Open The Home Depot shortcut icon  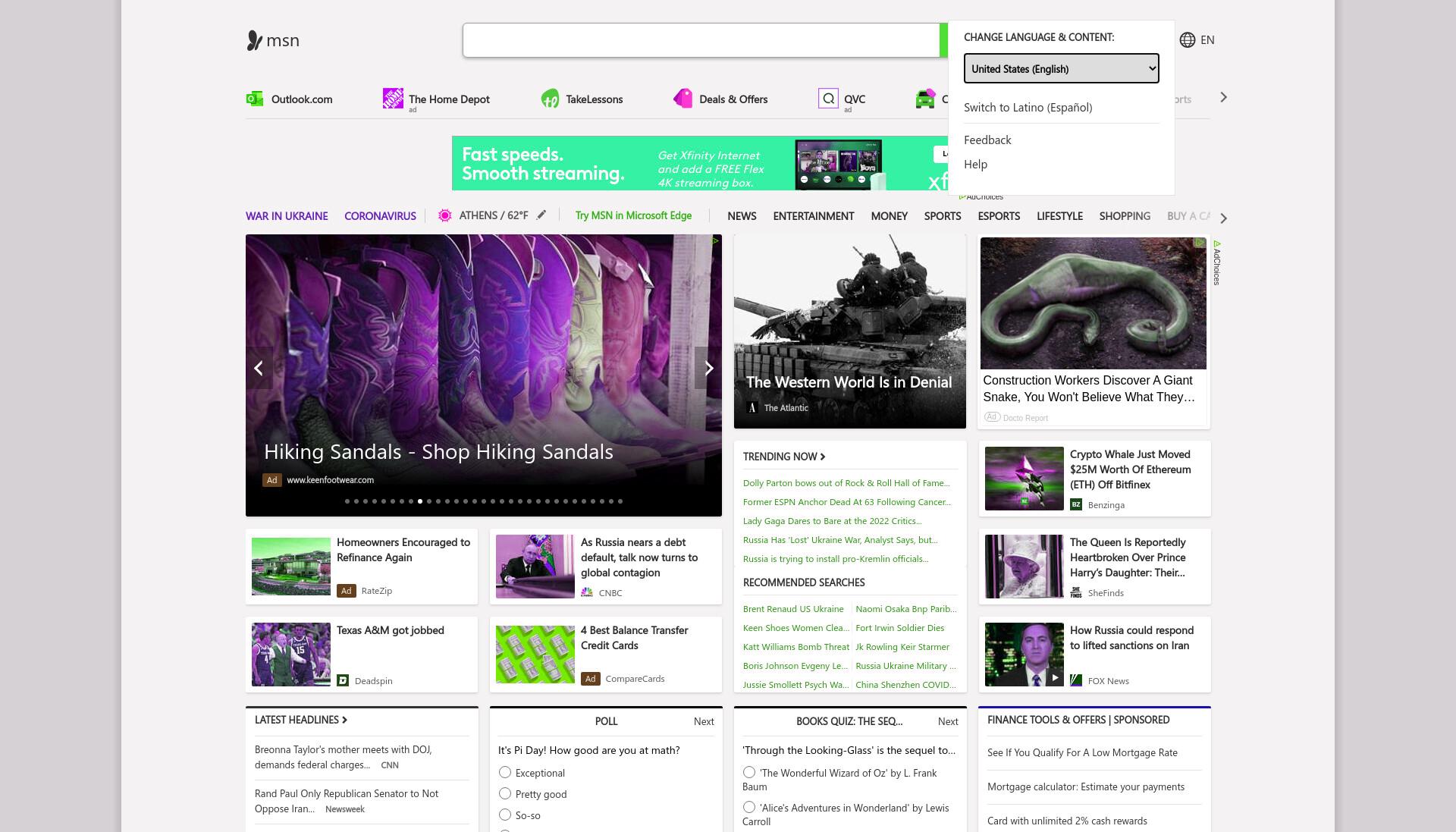393,99
